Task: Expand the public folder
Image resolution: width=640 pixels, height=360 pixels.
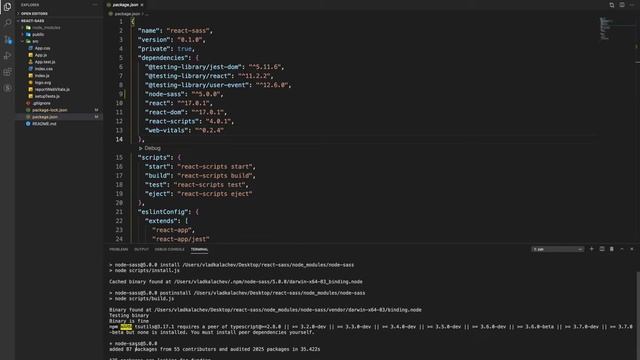Action: click(x=38, y=34)
